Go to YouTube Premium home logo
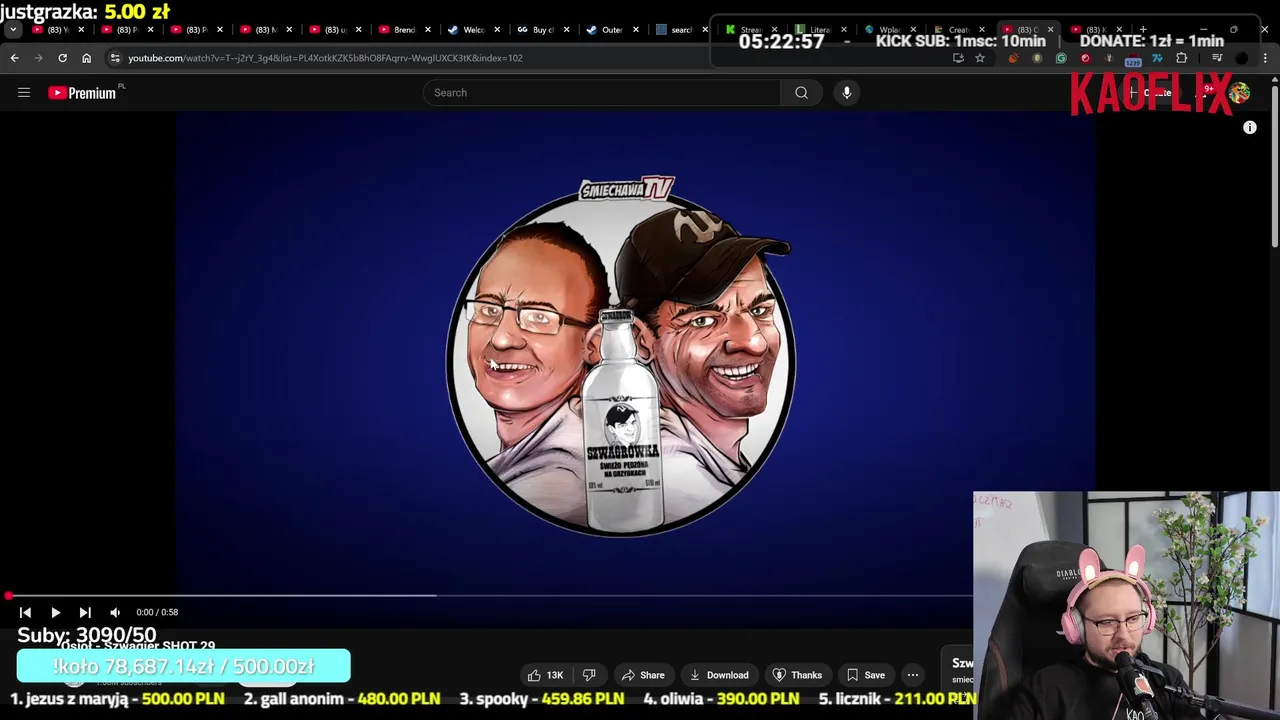 coord(83,93)
